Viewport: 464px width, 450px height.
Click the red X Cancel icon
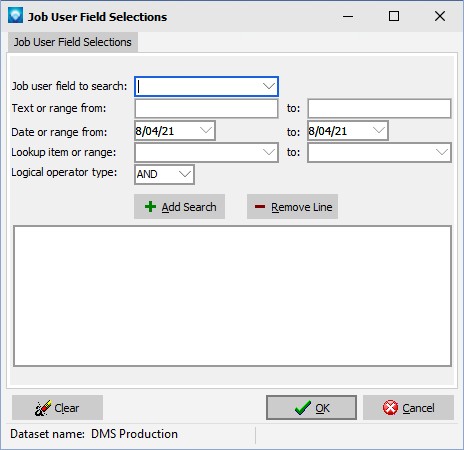[390, 408]
